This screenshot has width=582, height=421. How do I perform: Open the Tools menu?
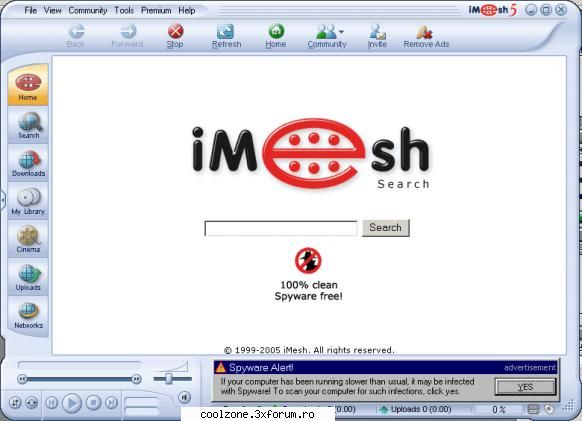pos(124,10)
